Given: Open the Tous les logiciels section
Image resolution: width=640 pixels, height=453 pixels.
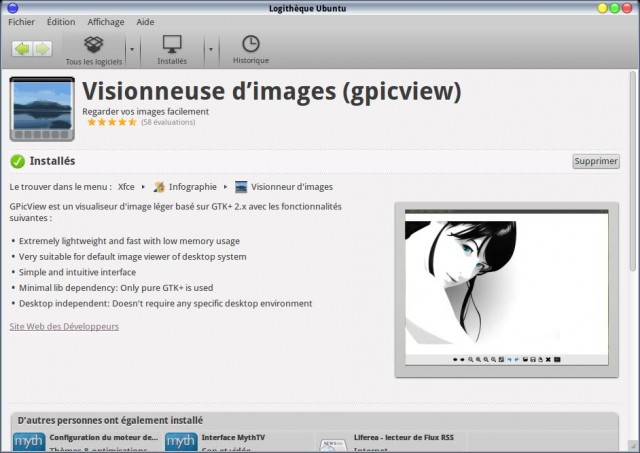Looking at the screenshot, I should click(94, 51).
